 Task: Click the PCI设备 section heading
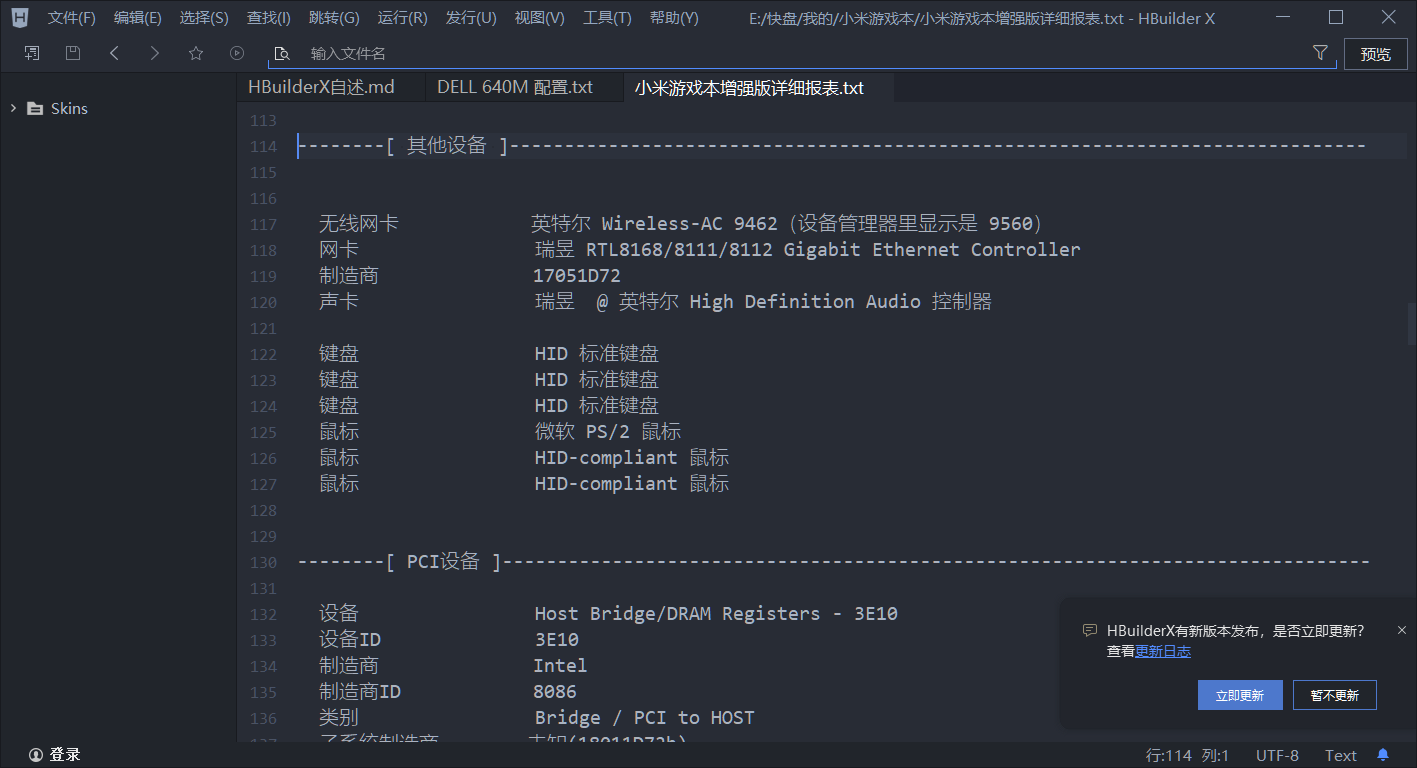tap(443, 562)
